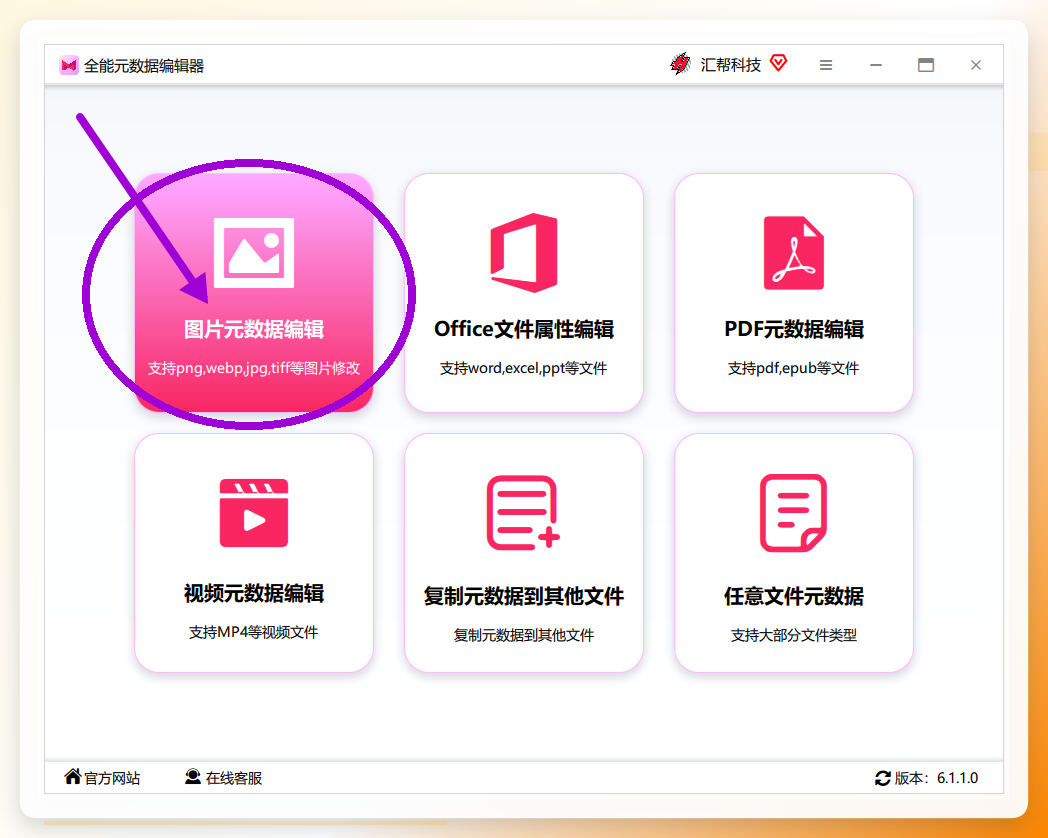Close the application window
1048x838 pixels.
pos(976,65)
